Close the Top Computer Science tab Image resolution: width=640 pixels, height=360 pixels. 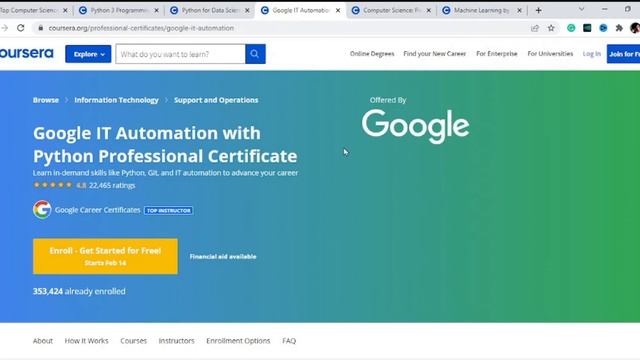pyautogui.click(x=65, y=11)
